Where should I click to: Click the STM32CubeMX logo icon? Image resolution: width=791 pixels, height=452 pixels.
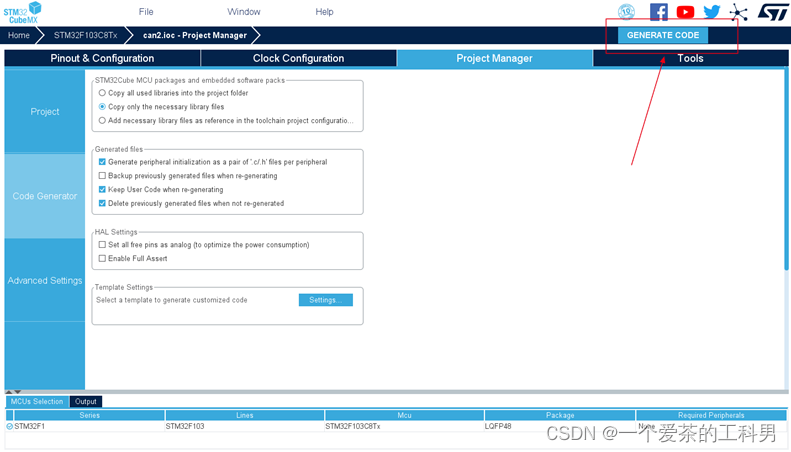(x=22, y=13)
